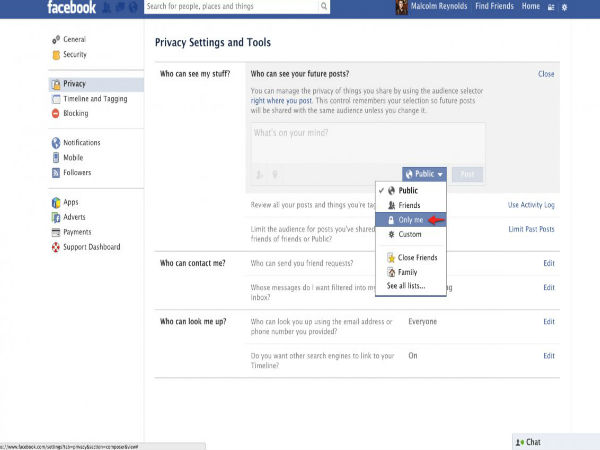
Task: Click the Adverts icon
Action: [56, 217]
